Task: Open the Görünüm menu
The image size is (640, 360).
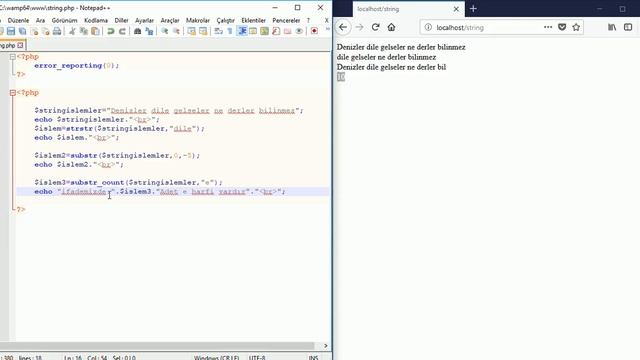Action: pos(64,20)
